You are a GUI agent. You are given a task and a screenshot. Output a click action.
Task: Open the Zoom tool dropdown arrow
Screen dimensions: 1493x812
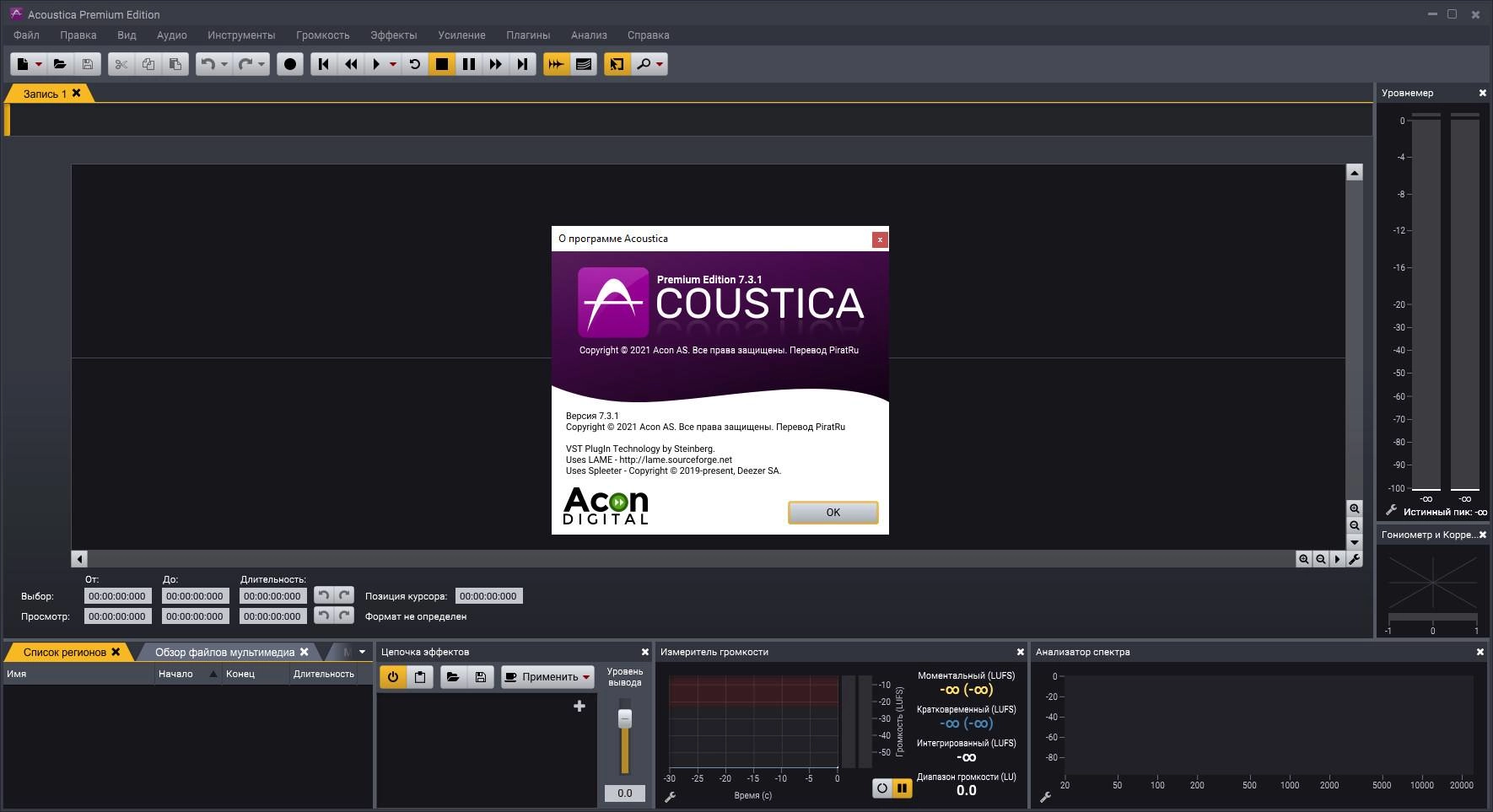[x=660, y=64]
